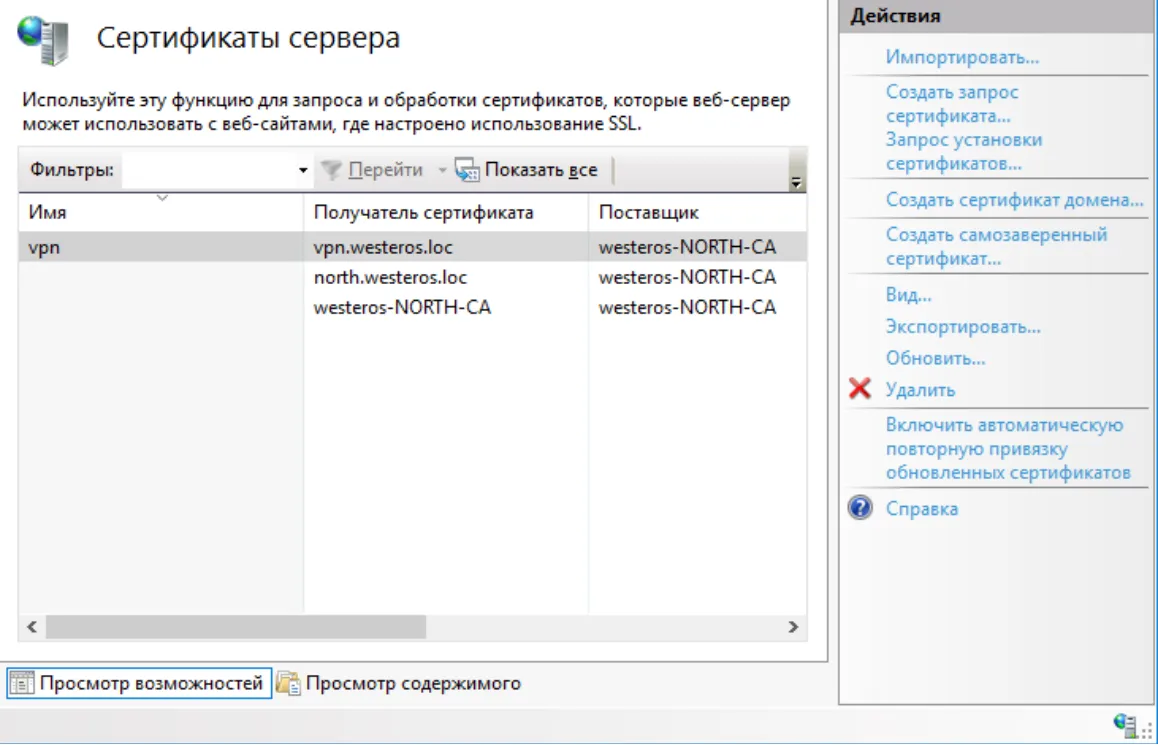Image resolution: width=1158 pixels, height=745 pixels.
Task: Open Создать запрос сертификата... action
Action: (x=952, y=104)
